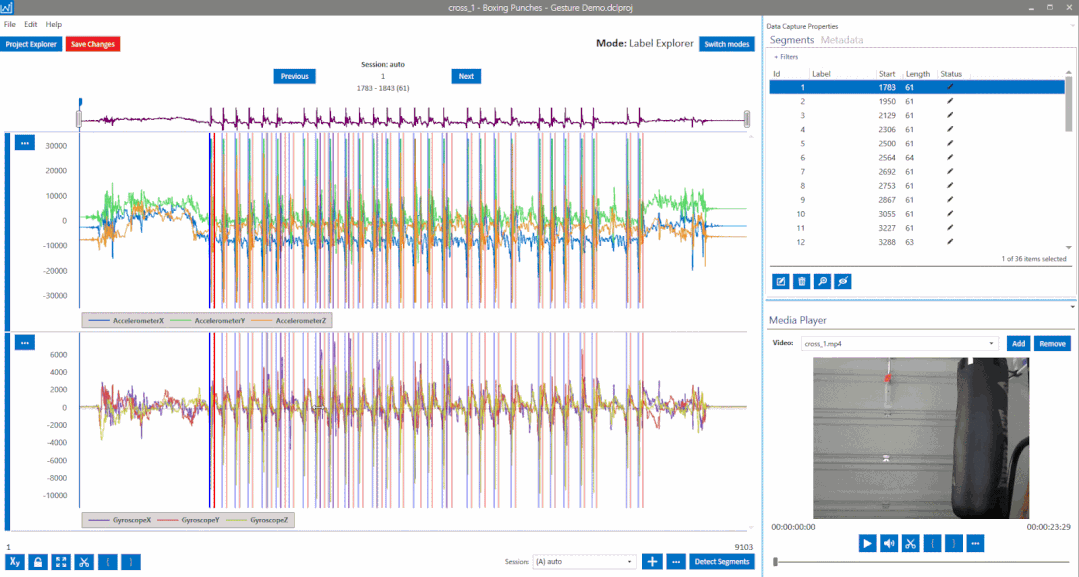Click the scissors icon below the graphs

(85, 562)
